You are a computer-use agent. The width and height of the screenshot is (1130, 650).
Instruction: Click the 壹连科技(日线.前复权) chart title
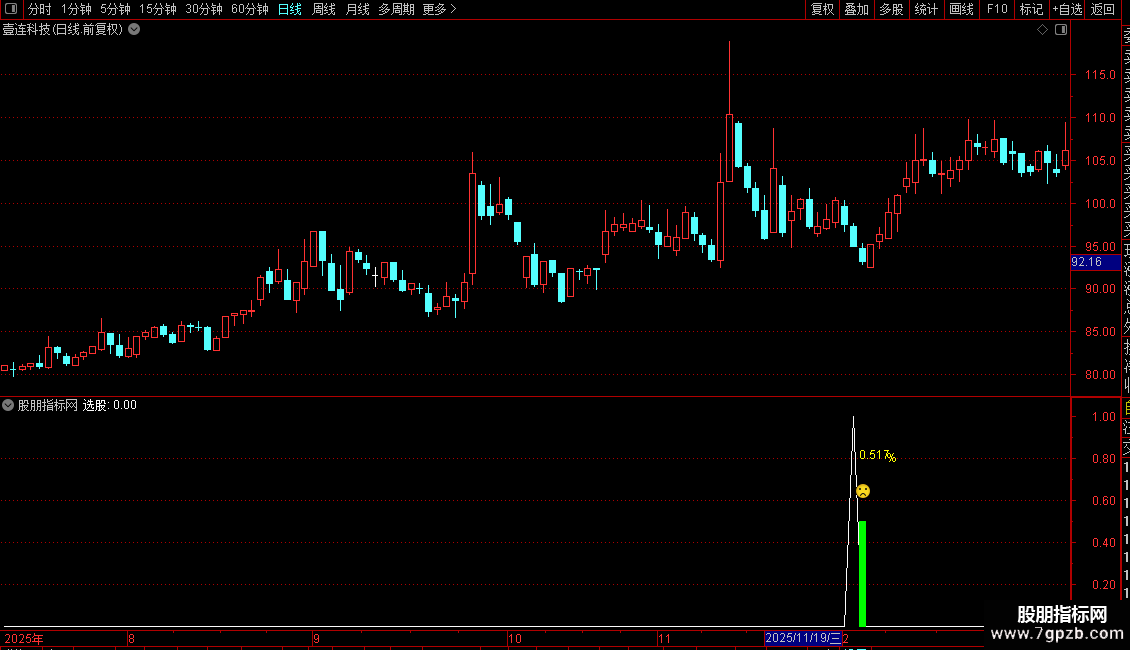click(x=63, y=30)
